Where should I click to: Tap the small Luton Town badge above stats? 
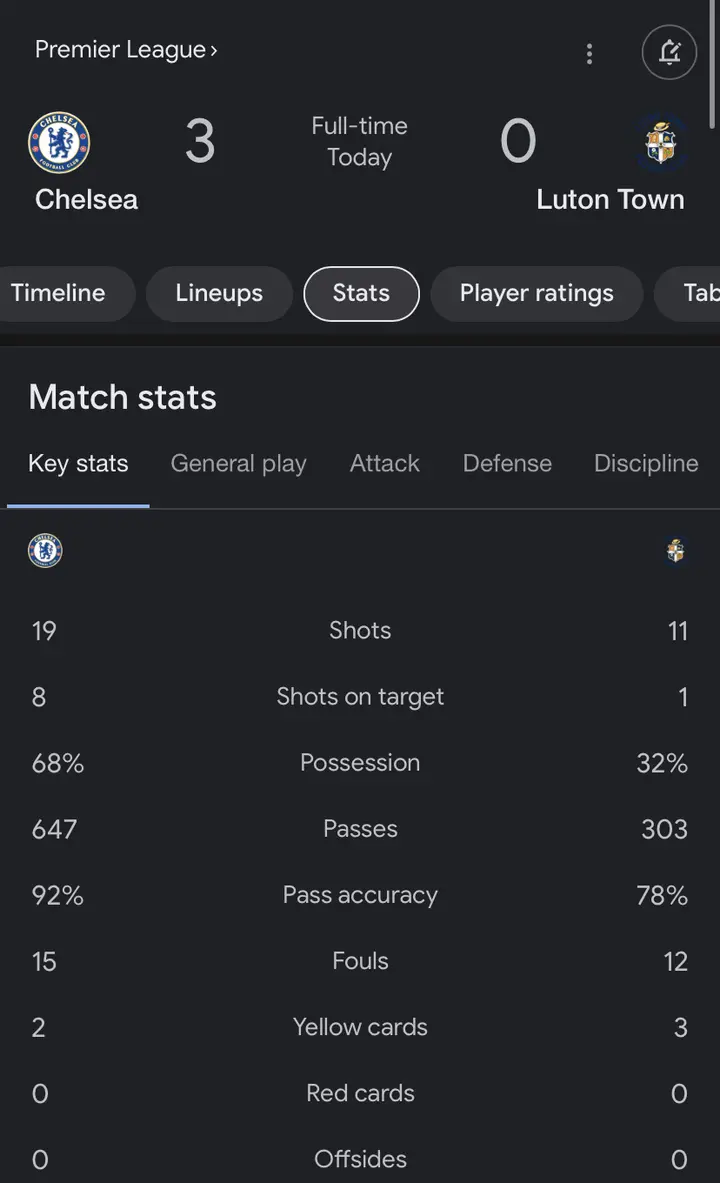coord(676,550)
